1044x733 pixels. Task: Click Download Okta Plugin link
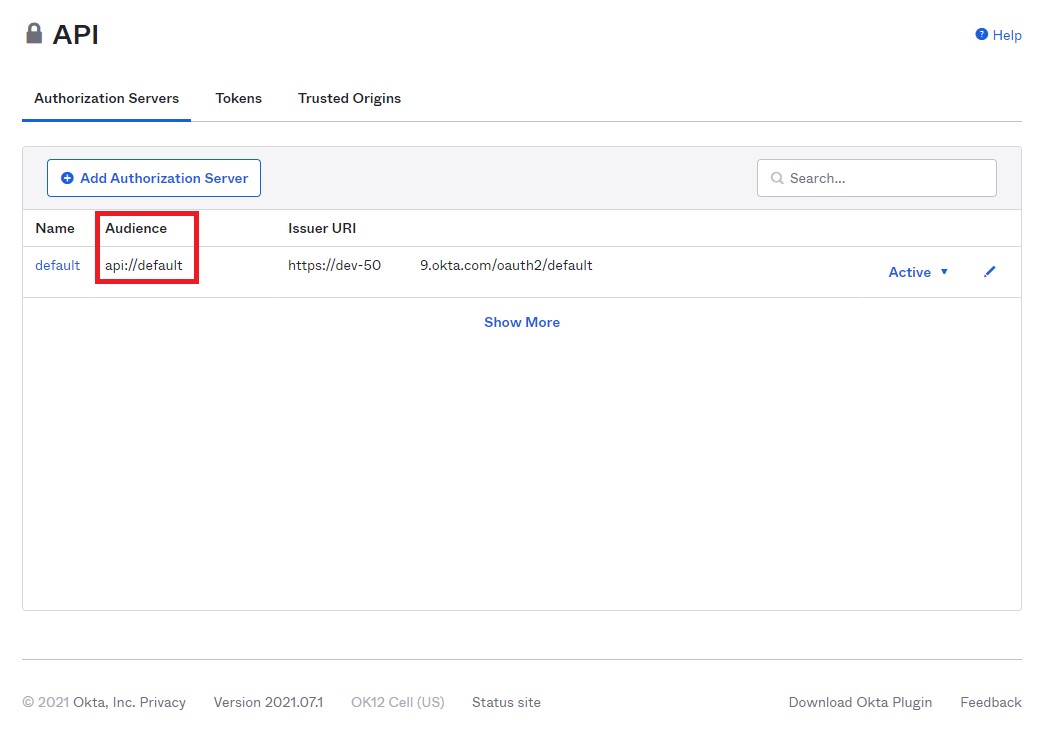(x=860, y=702)
